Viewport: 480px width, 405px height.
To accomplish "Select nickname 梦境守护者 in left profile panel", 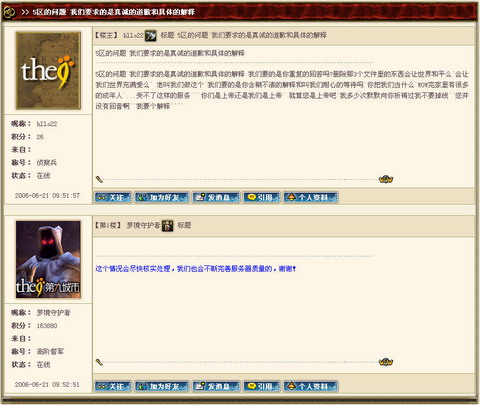I will point(53,313).
